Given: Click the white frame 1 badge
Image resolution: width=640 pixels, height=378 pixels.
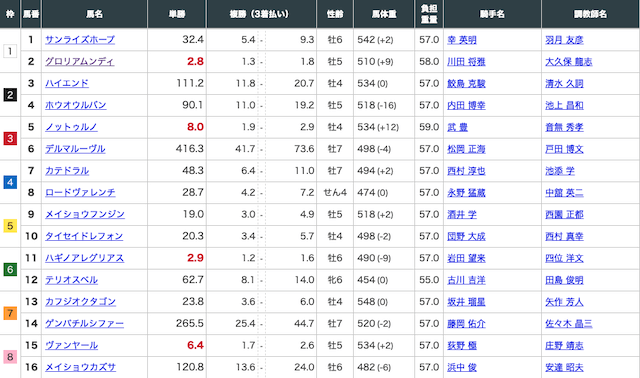Looking at the screenshot, I should click(x=10, y=51).
